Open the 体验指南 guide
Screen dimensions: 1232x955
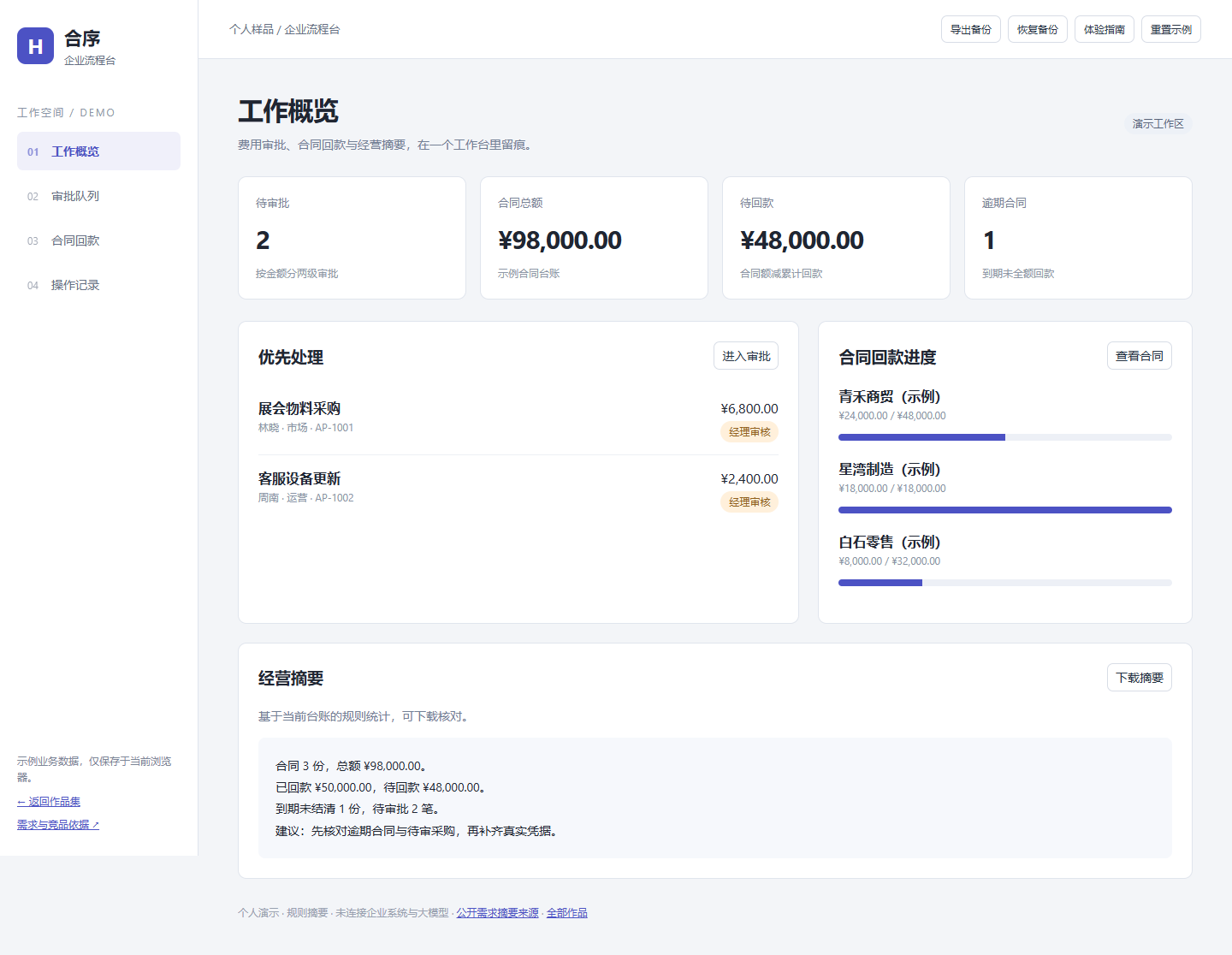(1105, 29)
